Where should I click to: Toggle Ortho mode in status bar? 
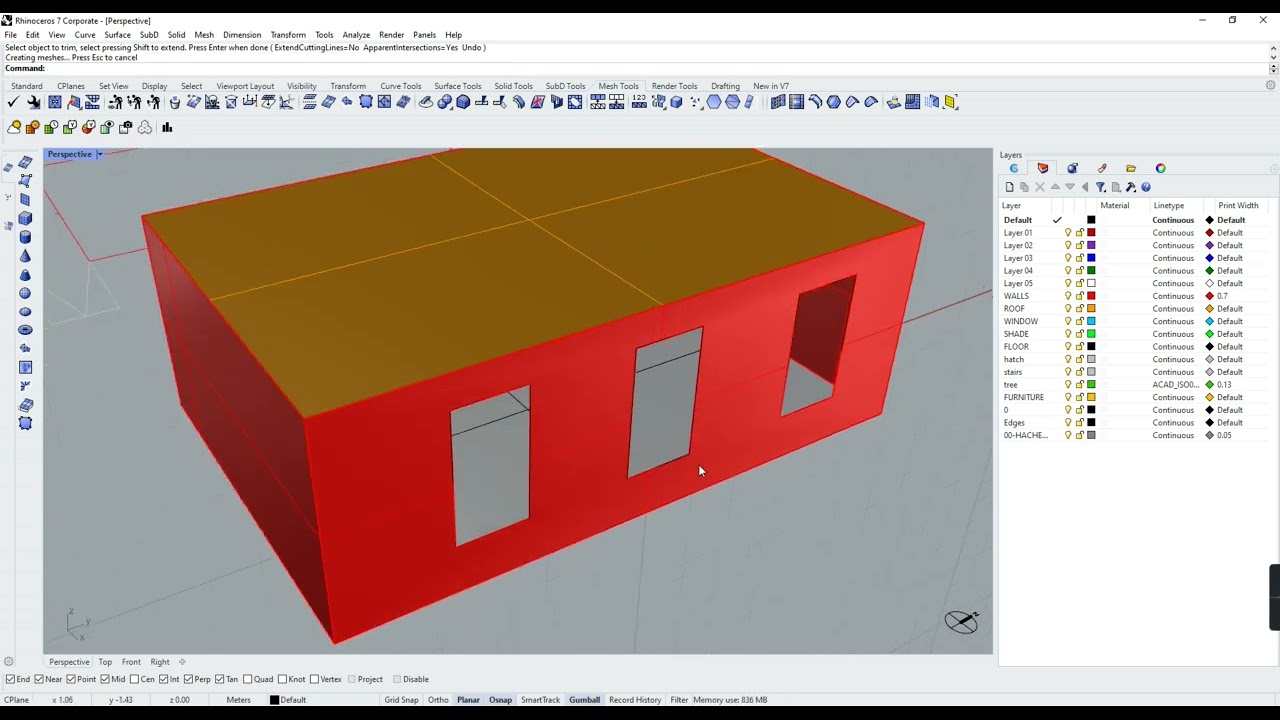(x=438, y=700)
